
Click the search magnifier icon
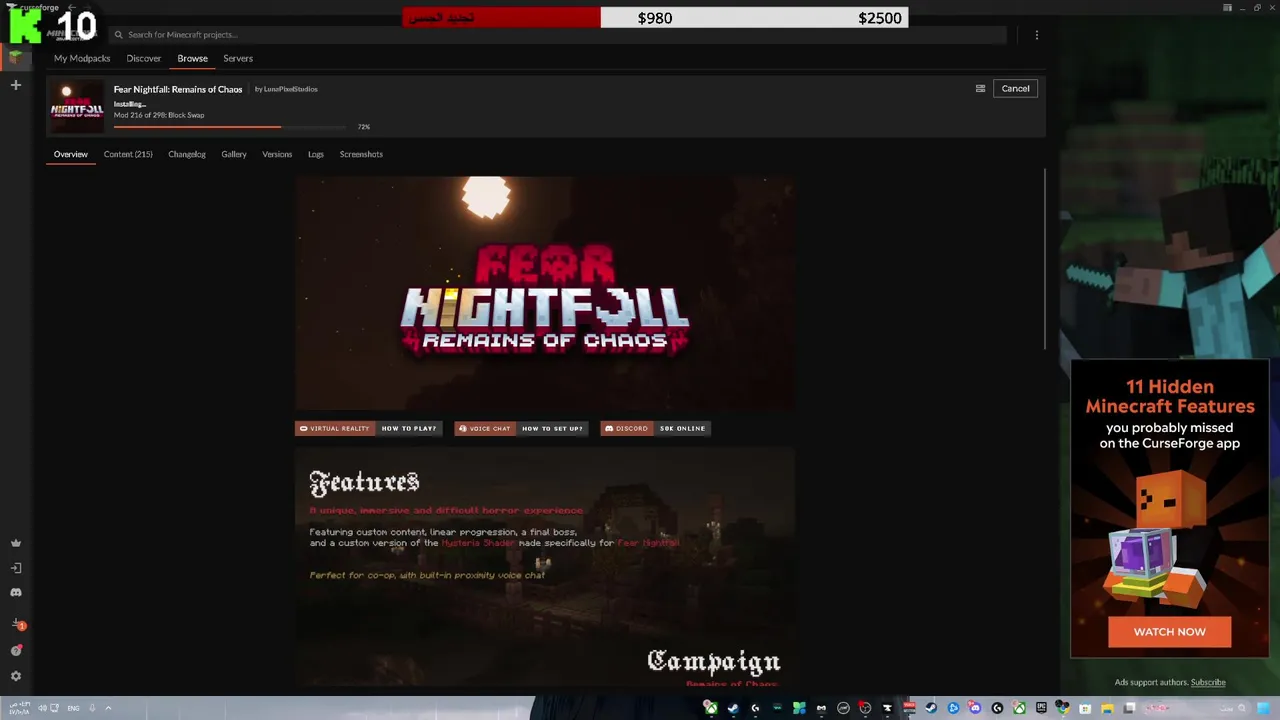coord(118,35)
